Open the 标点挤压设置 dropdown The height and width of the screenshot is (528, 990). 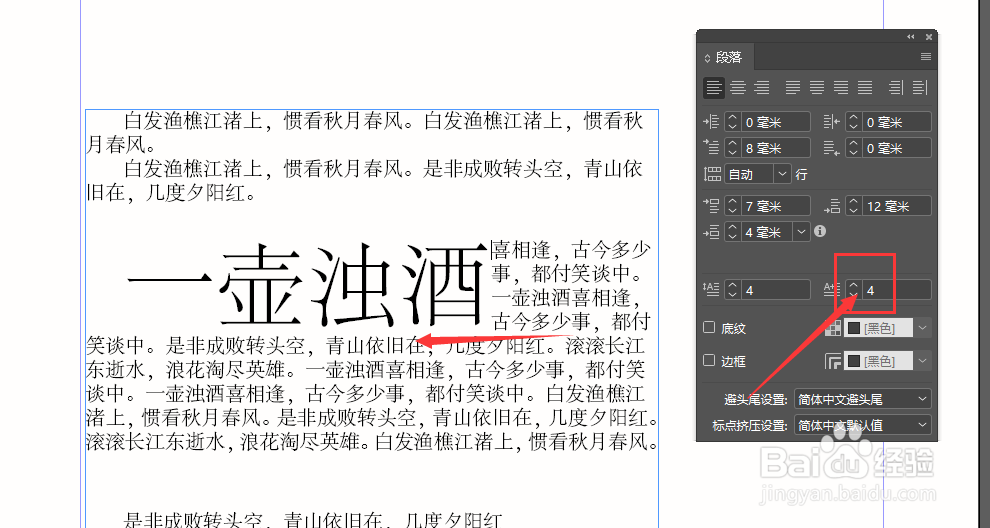coord(862,426)
